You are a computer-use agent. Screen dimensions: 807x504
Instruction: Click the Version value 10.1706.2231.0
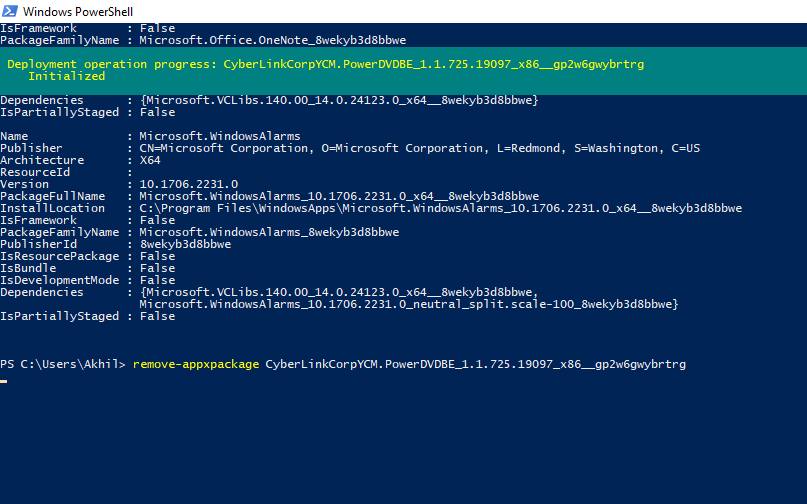coord(188,184)
